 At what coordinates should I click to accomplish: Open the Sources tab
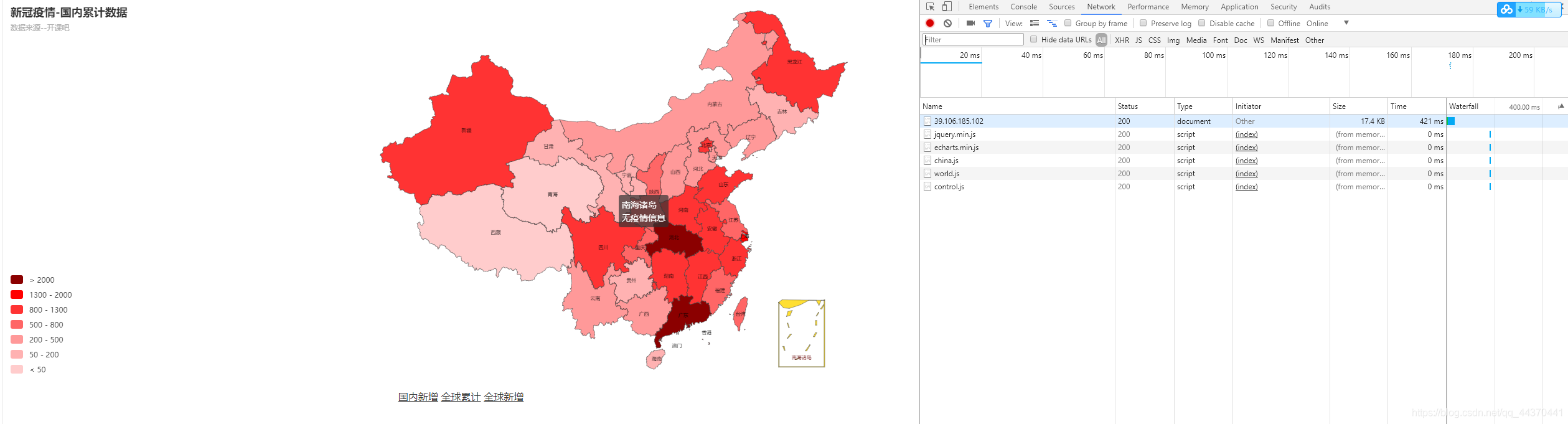pos(1062,7)
